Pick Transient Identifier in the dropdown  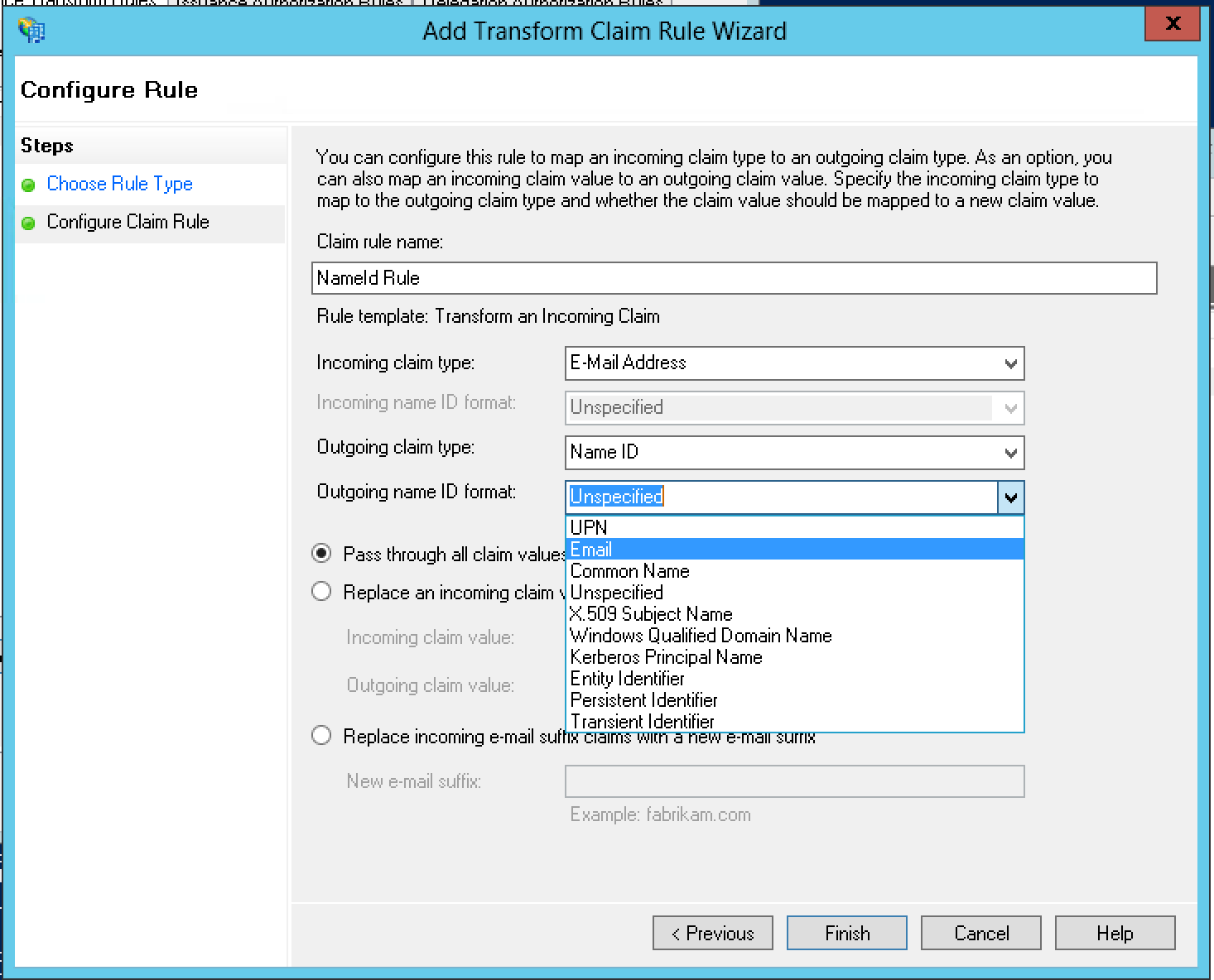tap(642, 722)
